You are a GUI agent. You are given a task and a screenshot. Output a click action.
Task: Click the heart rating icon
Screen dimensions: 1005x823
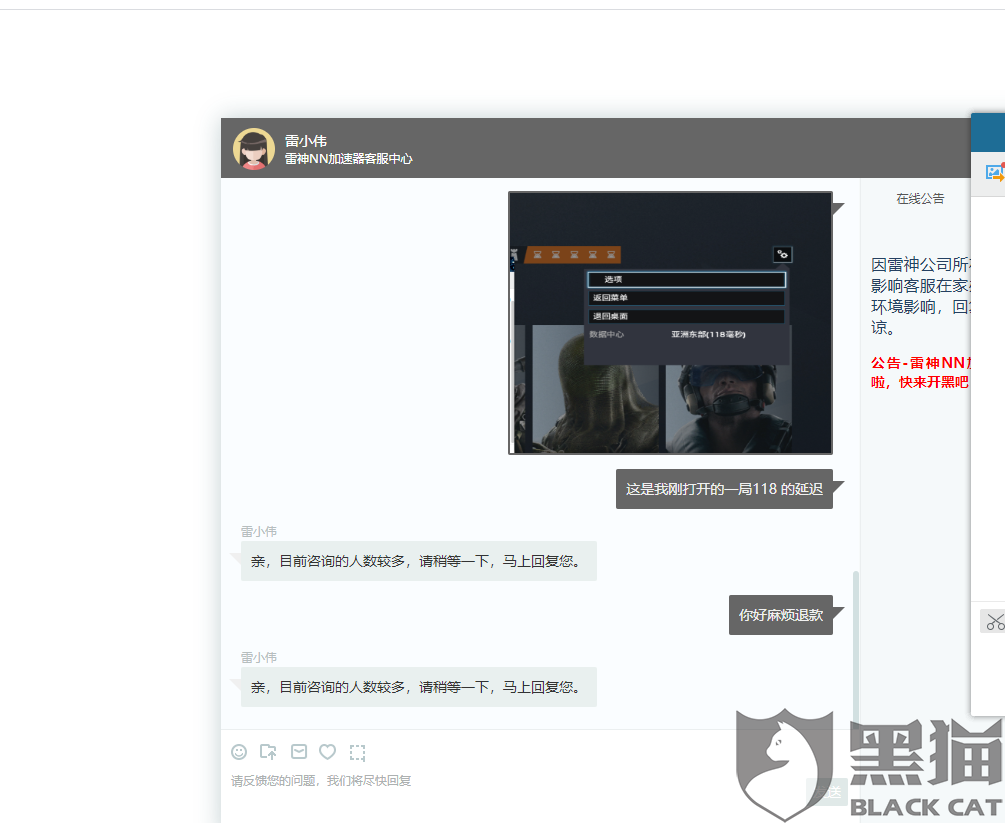(328, 751)
